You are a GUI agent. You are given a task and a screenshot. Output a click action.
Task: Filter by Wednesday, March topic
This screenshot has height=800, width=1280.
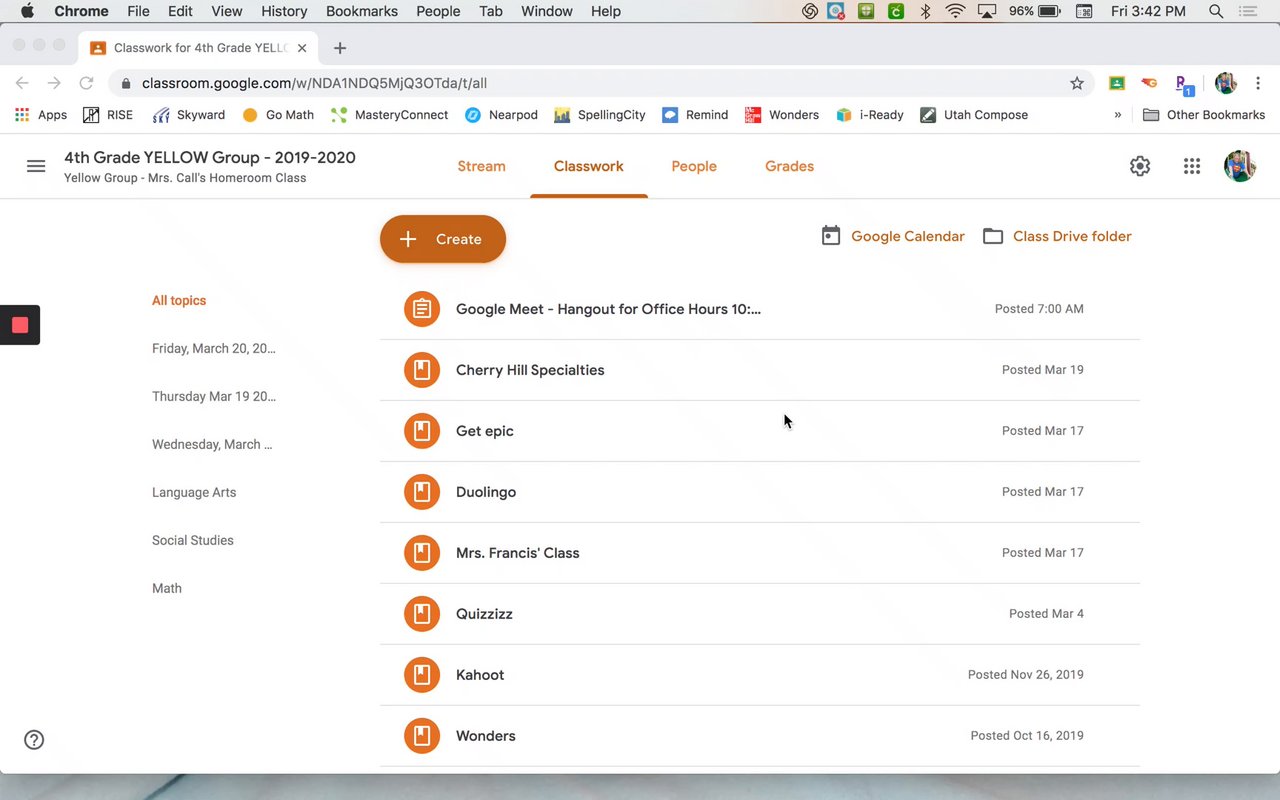click(212, 444)
